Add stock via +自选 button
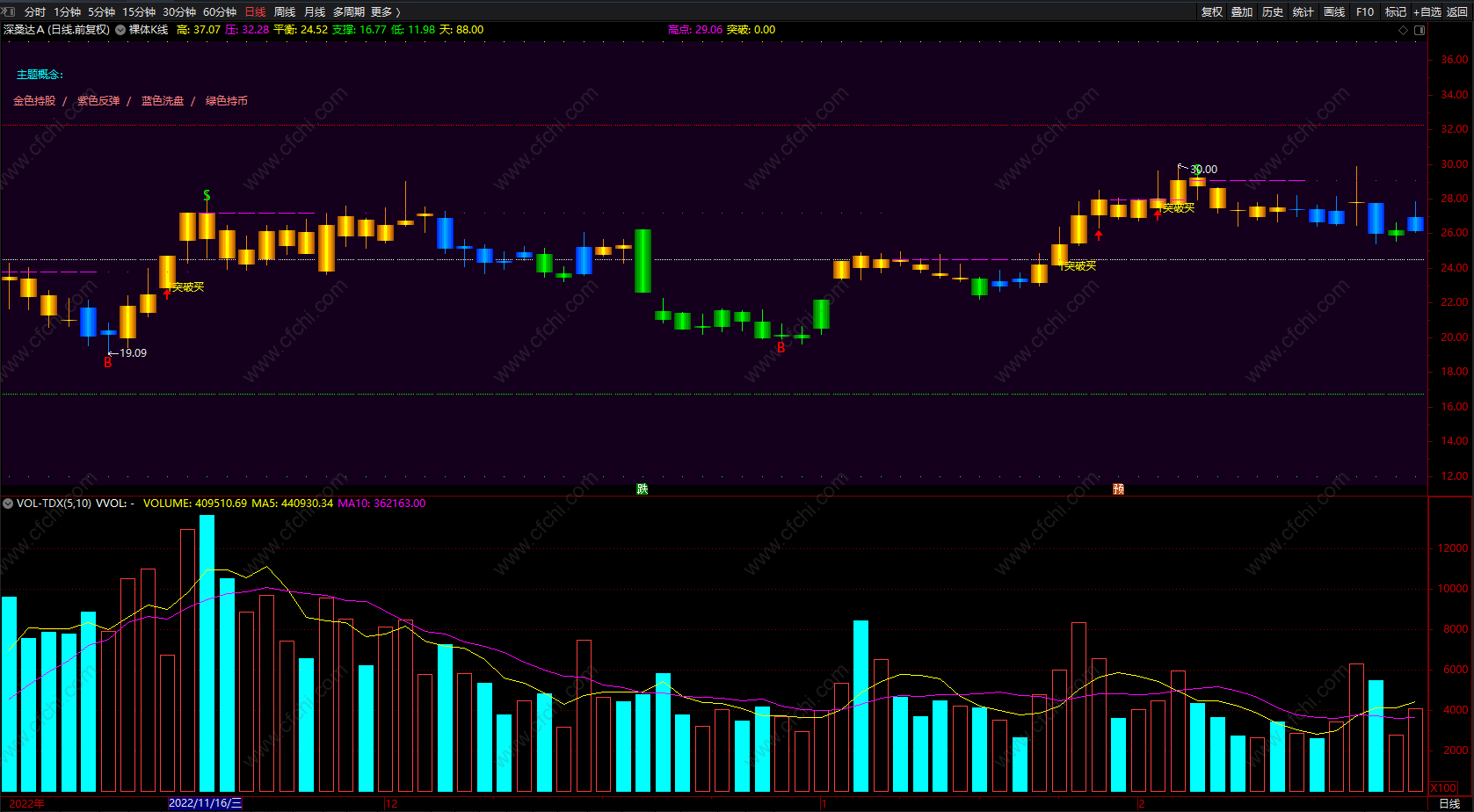Image resolution: width=1474 pixels, height=812 pixels. (1427, 11)
